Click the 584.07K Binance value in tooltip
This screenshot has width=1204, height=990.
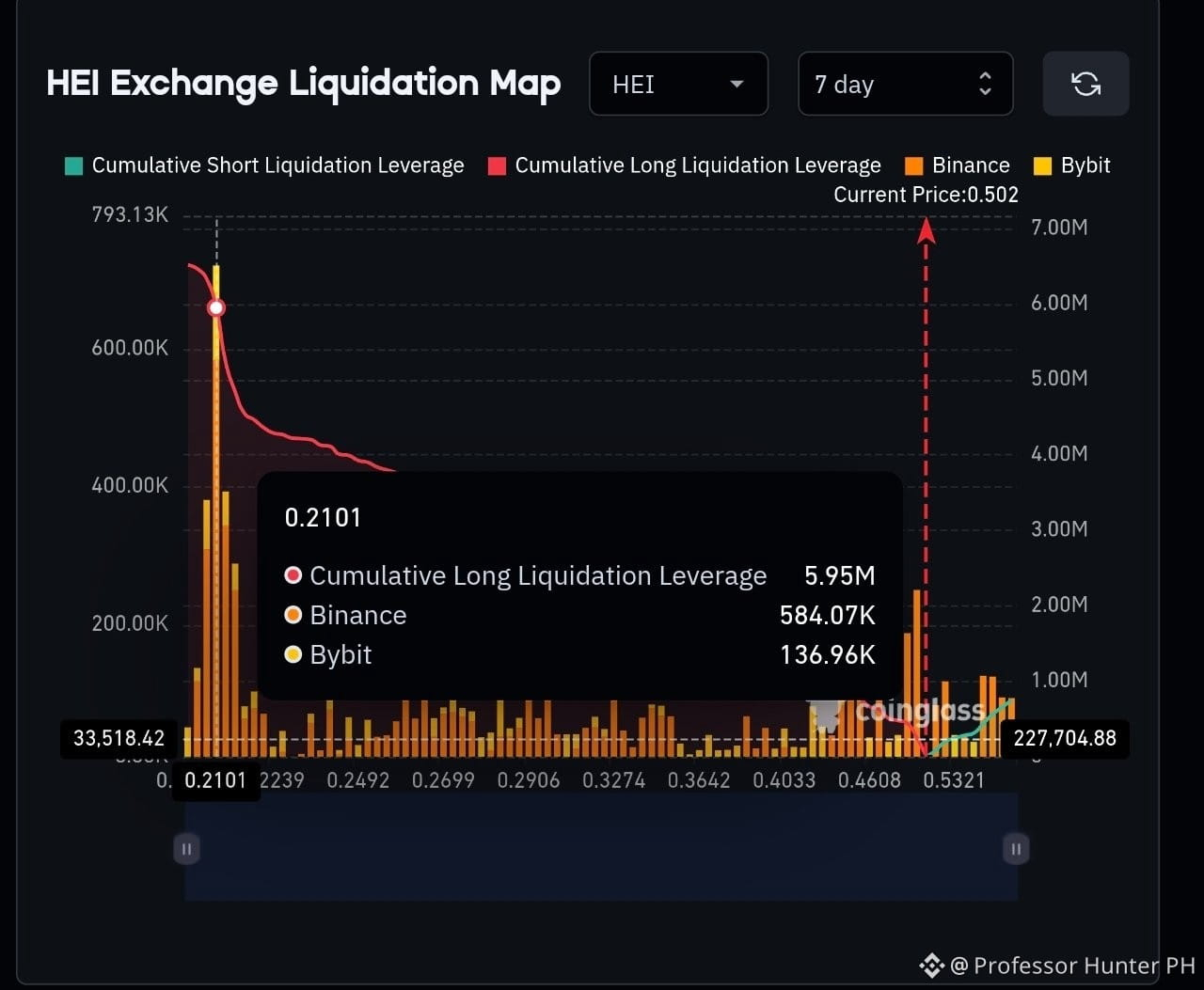click(828, 615)
